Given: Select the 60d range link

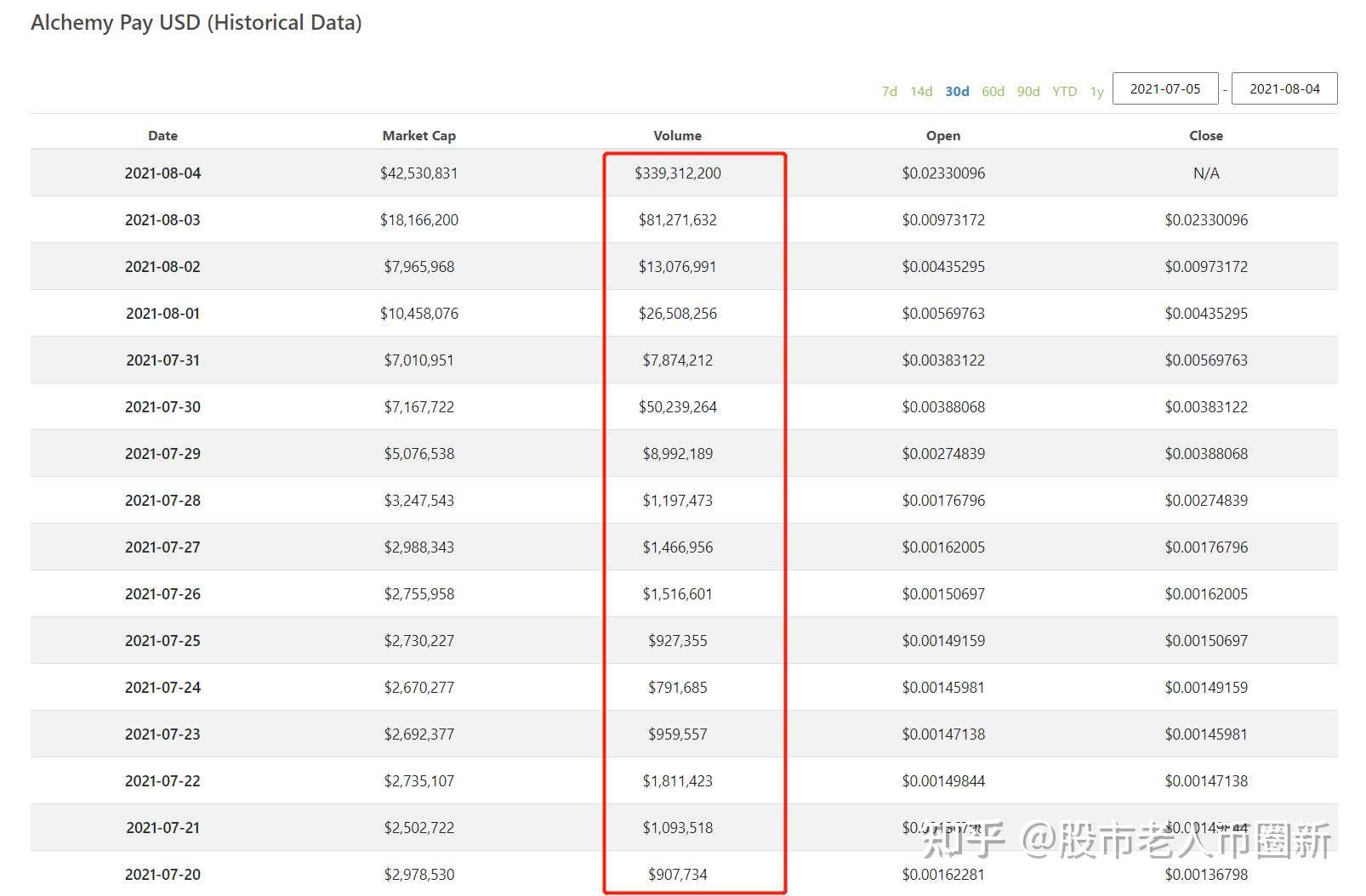Looking at the screenshot, I should pyautogui.click(x=993, y=91).
